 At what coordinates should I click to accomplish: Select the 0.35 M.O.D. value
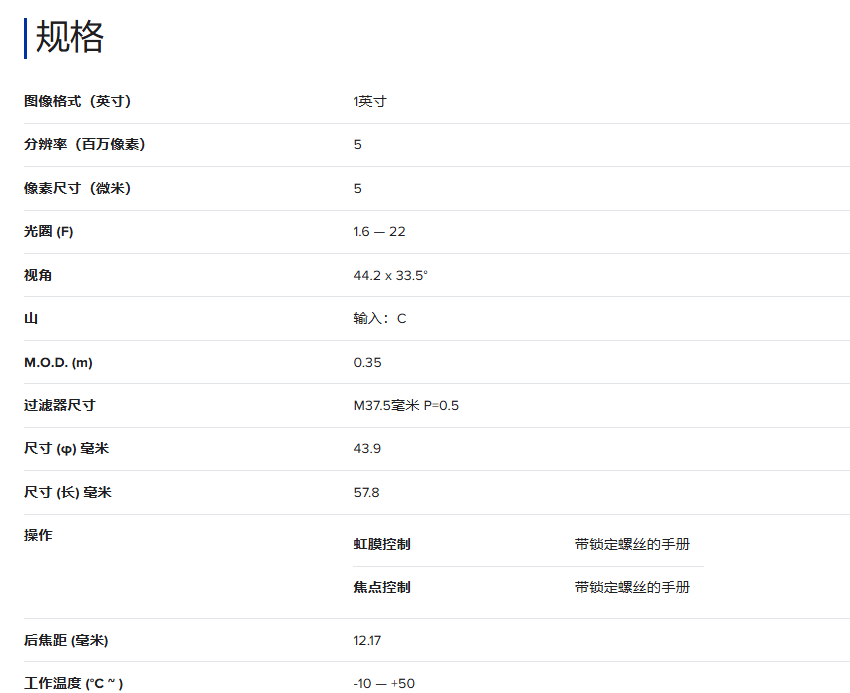pos(367,362)
